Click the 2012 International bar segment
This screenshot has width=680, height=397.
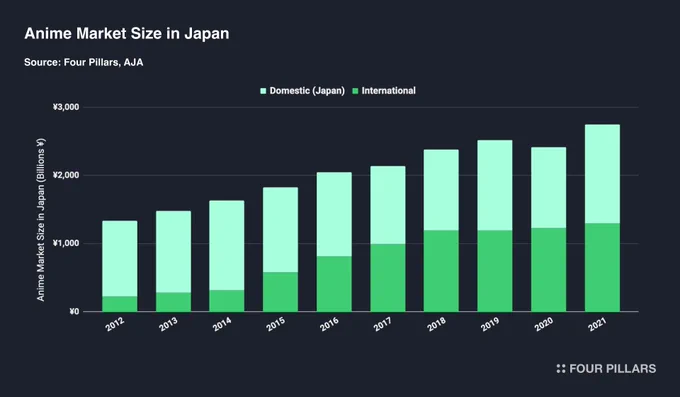(120, 304)
